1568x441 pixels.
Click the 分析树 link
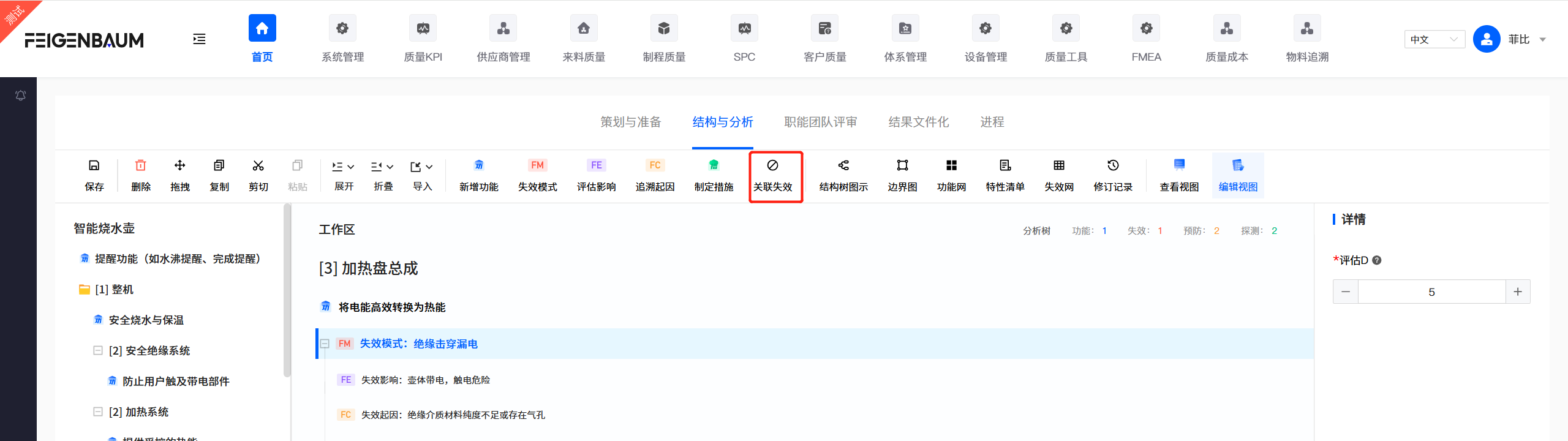point(1036,230)
